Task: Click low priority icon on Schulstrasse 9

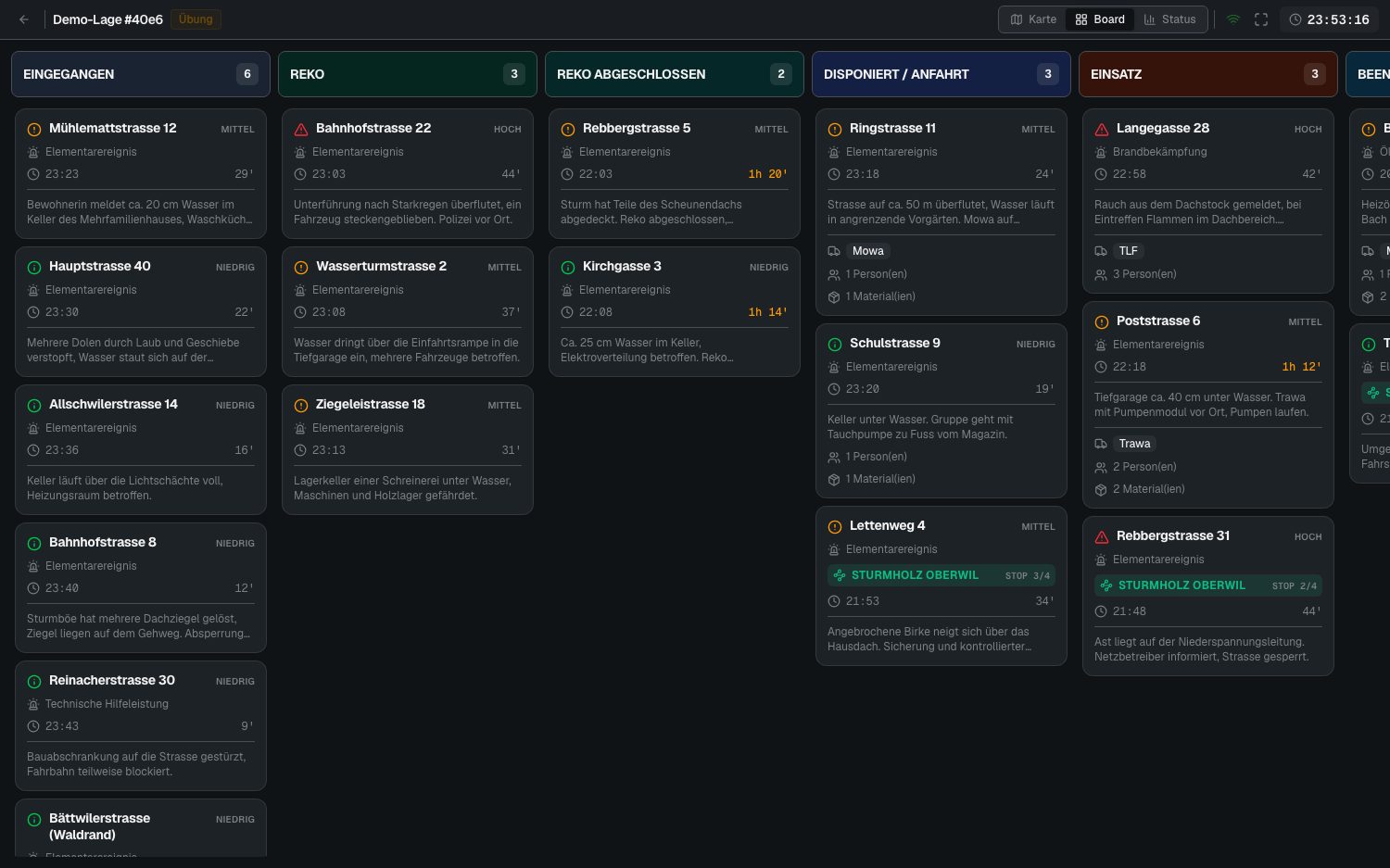Action: pos(835,345)
